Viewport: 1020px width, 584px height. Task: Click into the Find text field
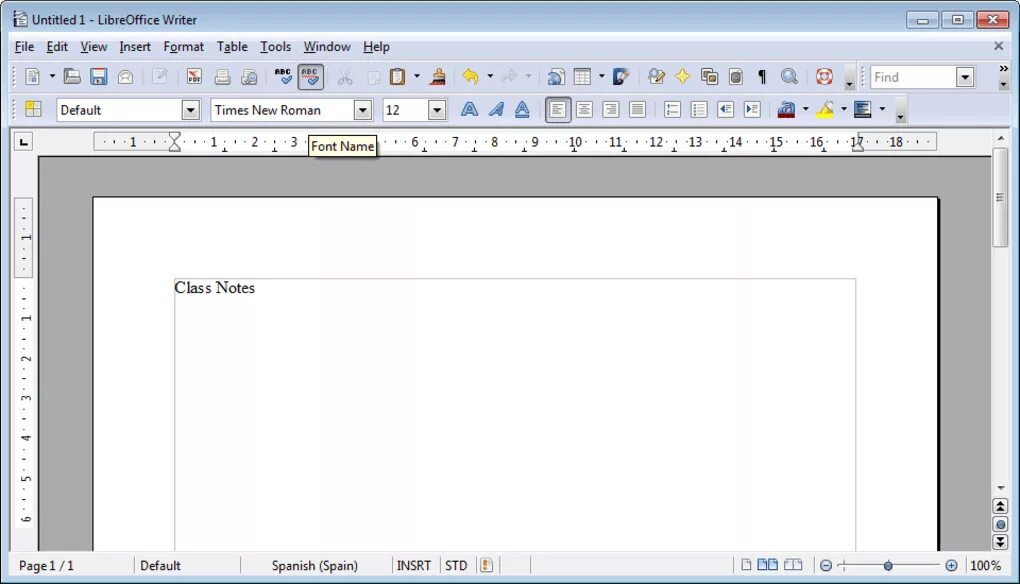[914, 77]
